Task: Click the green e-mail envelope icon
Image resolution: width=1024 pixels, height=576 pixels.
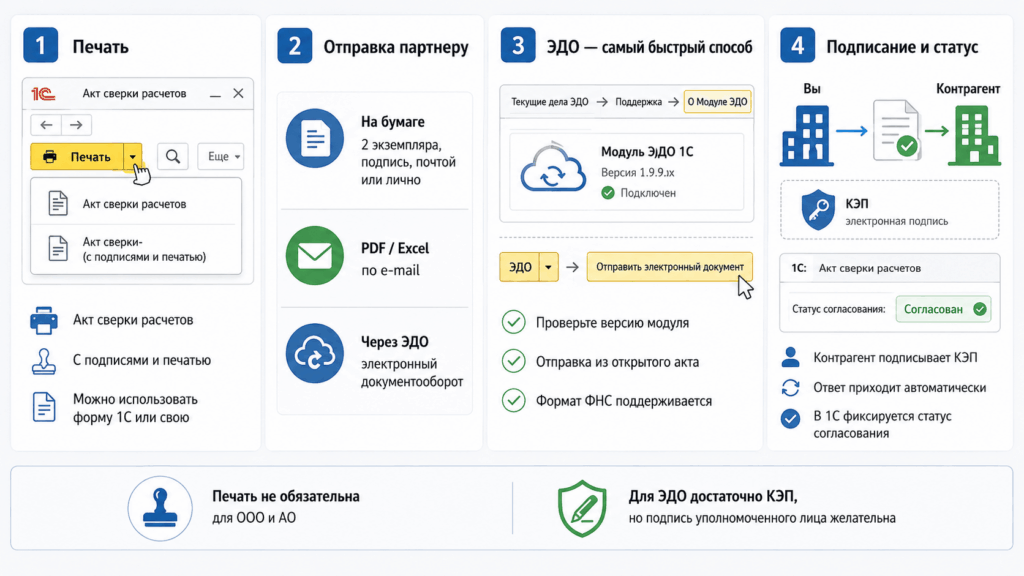Action: pos(315,255)
